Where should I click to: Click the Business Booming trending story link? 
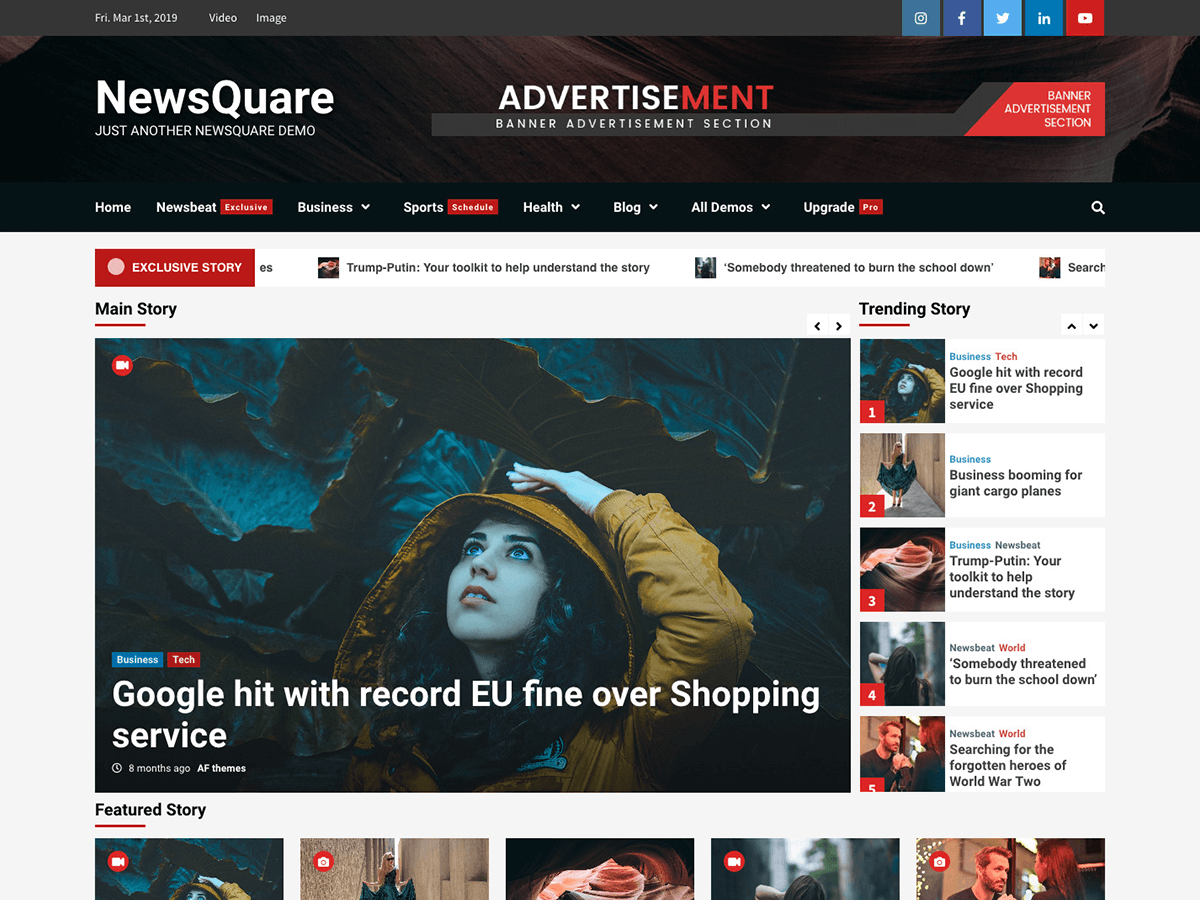coord(1016,483)
